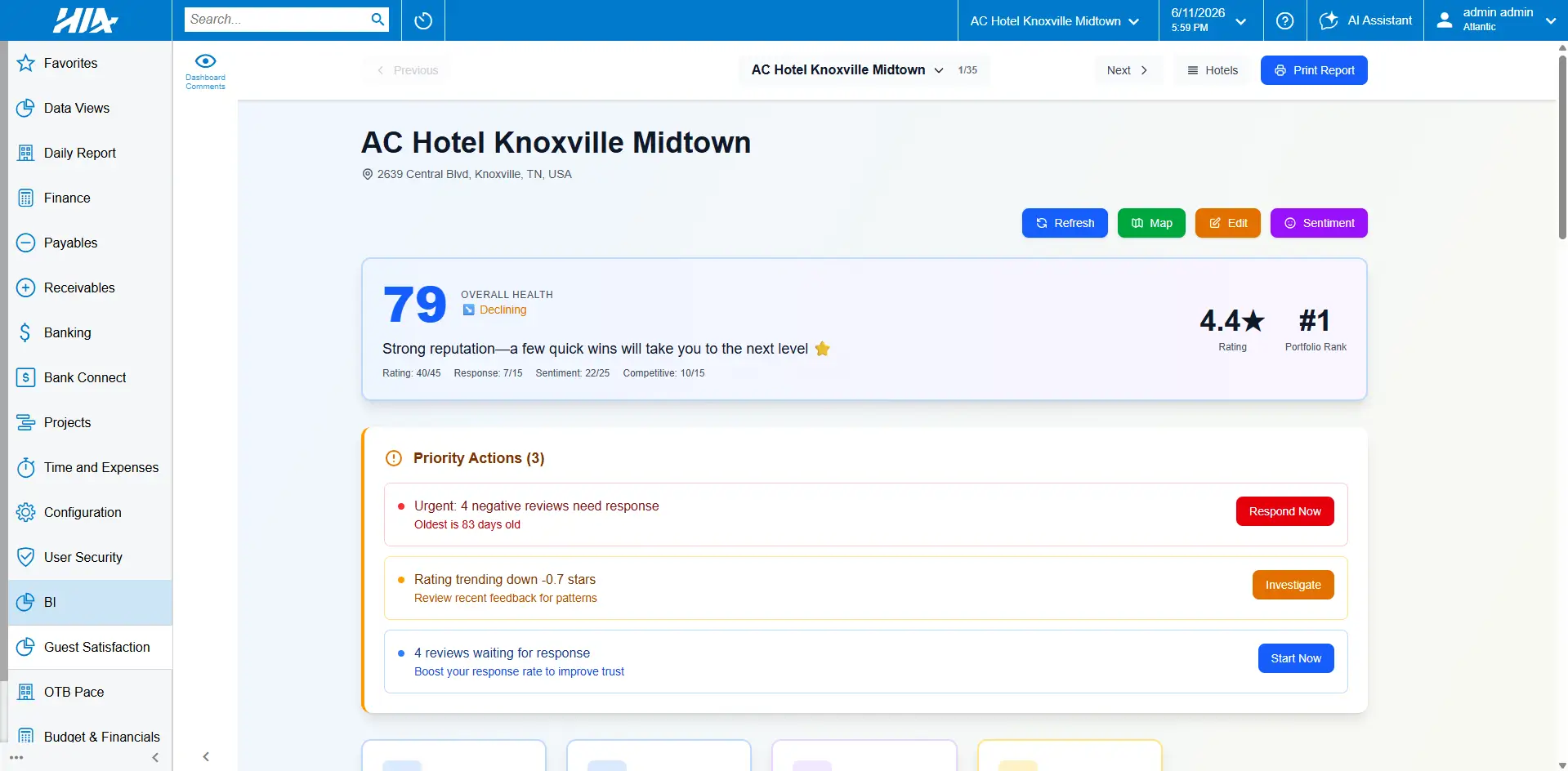1568x771 pixels.
Task: Click the Priority Actions alert icon
Action: tap(394, 458)
